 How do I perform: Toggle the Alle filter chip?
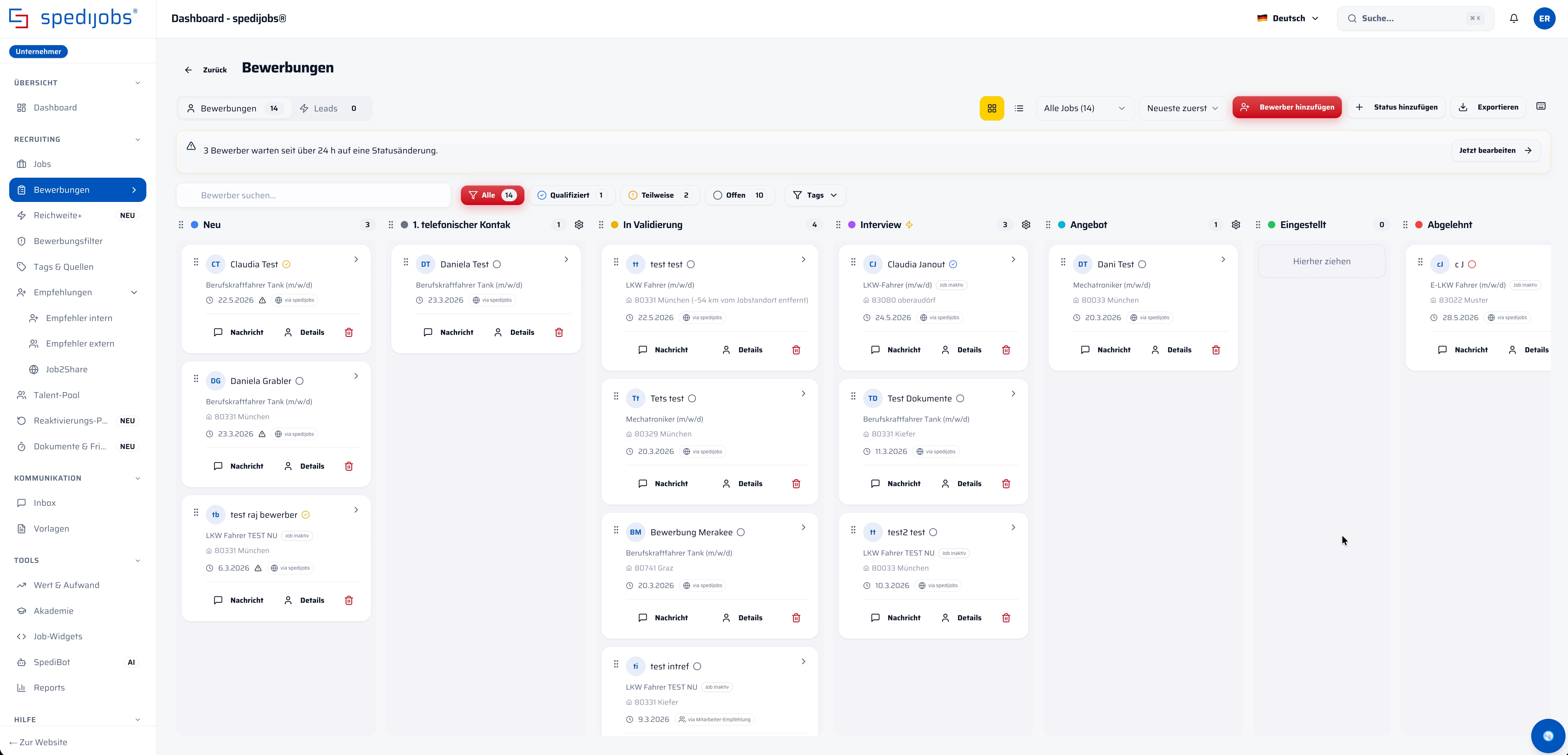(492, 196)
